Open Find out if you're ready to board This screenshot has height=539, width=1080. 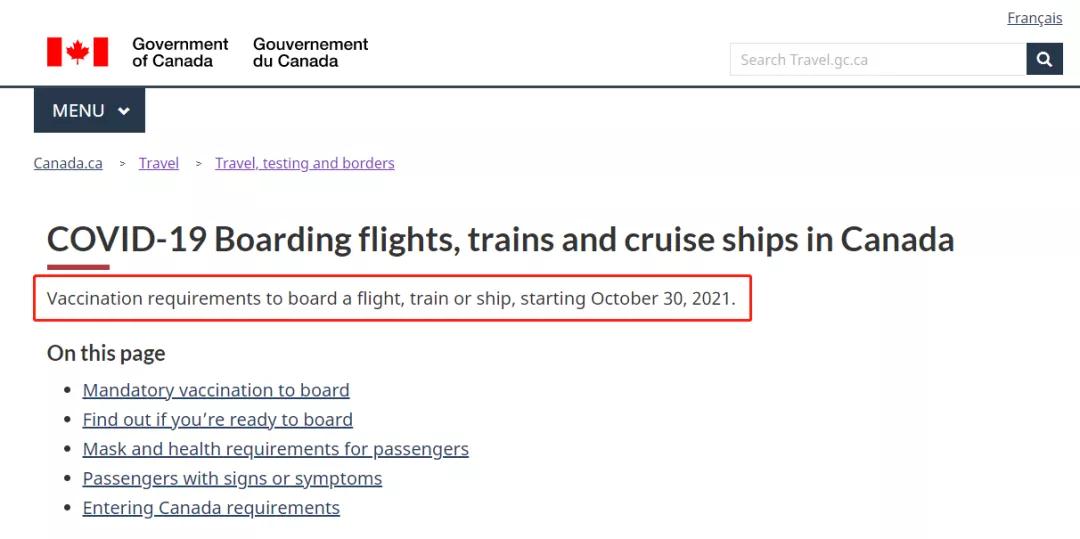coord(218,420)
